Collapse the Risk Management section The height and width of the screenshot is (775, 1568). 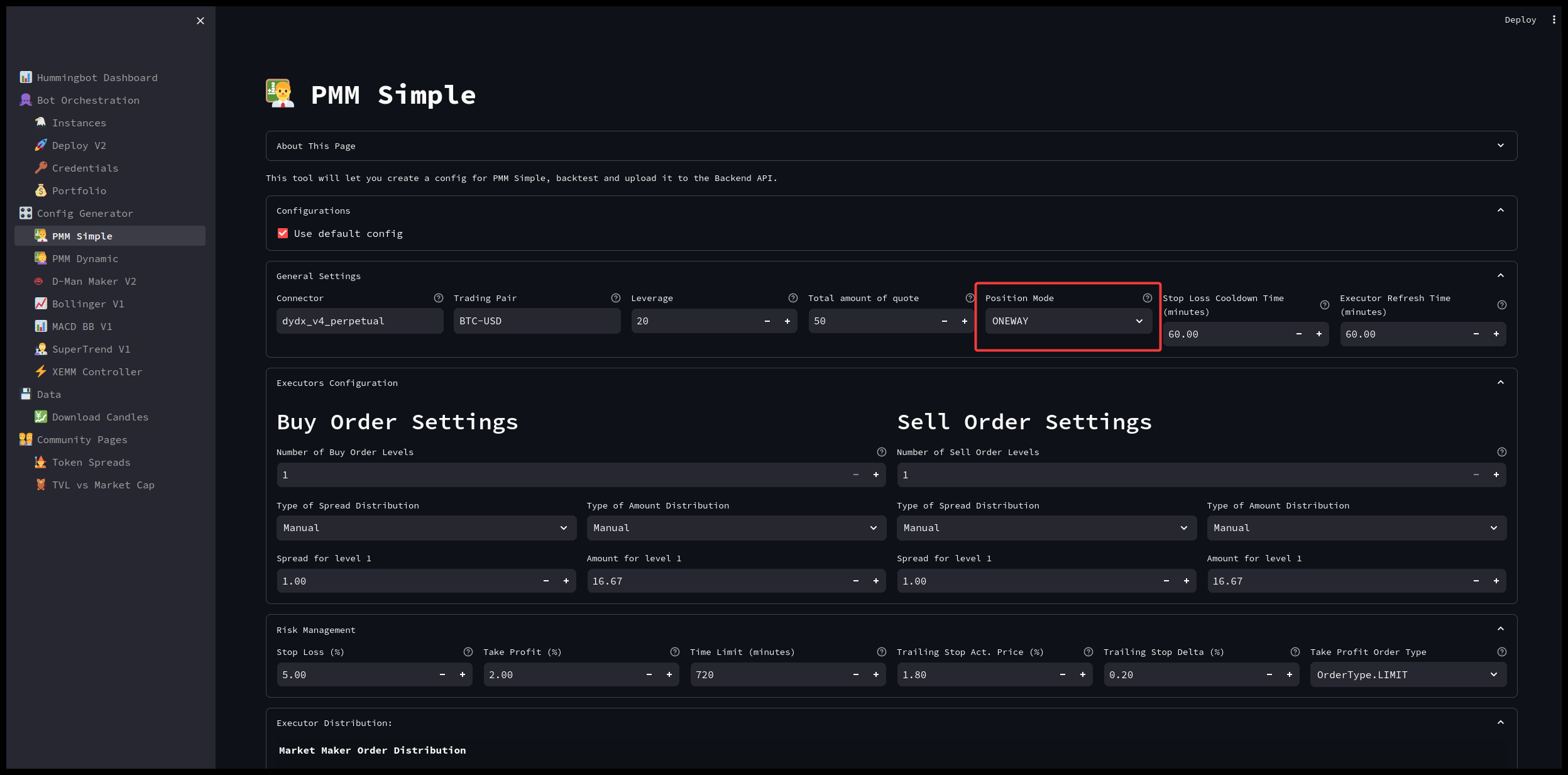(x=1500, y=629)
